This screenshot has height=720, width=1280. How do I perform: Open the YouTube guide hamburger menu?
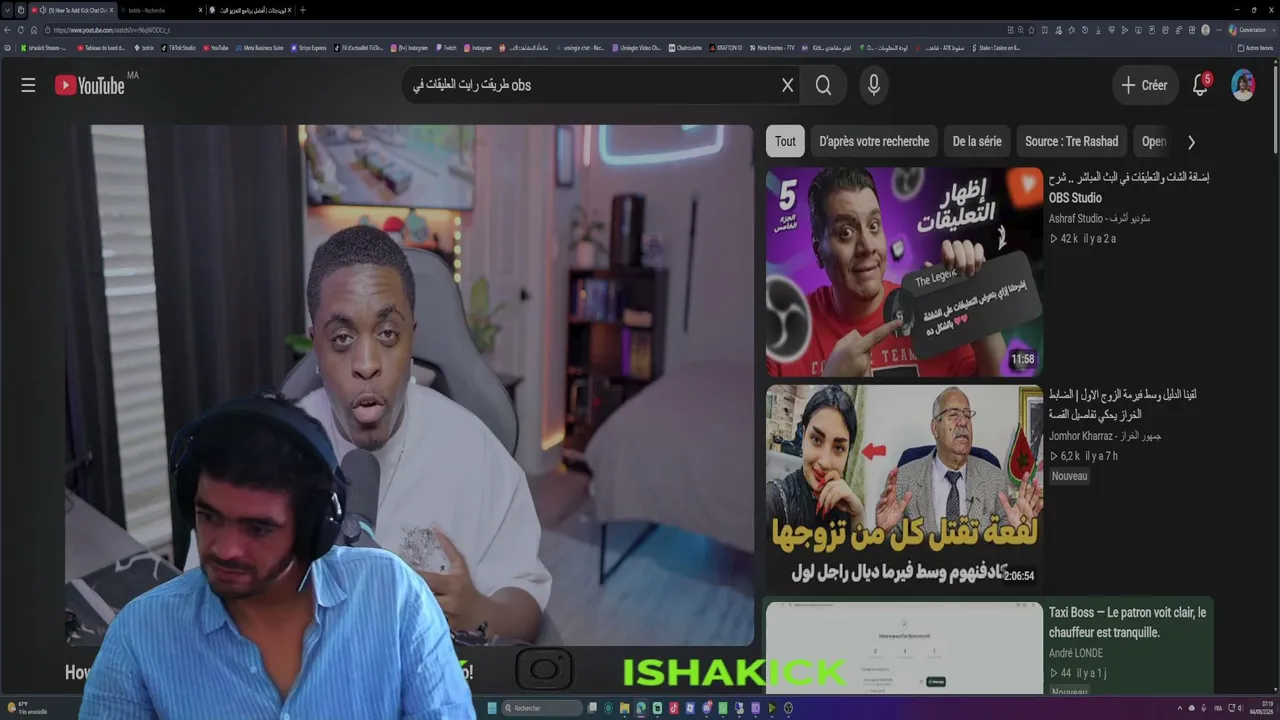pos(28,85)
